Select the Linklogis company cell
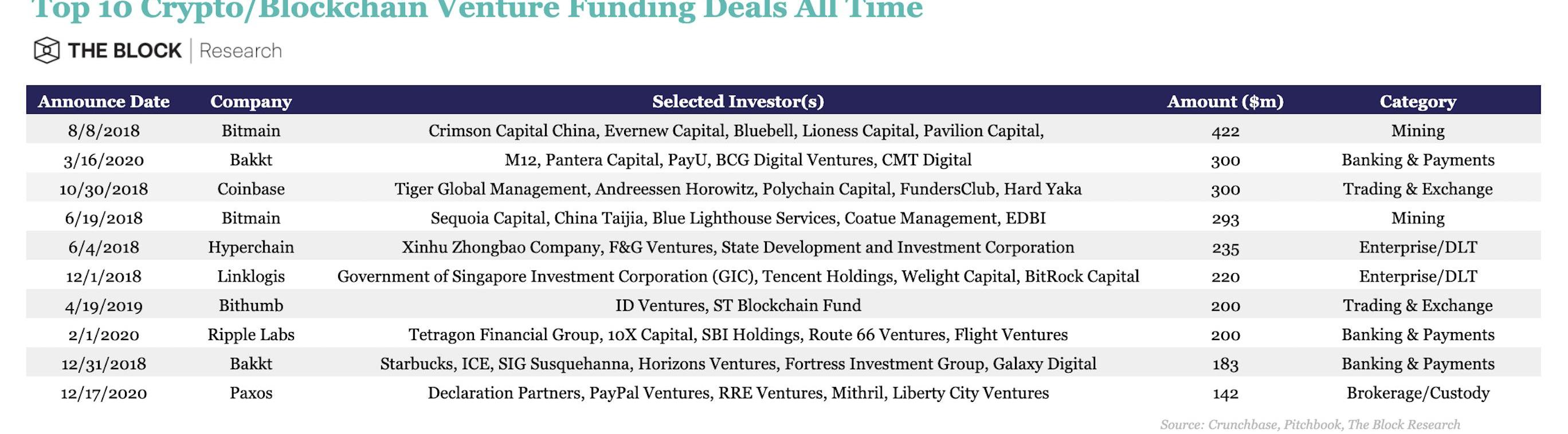Viewport: 1568px width, 434px height. coord(251,277)
